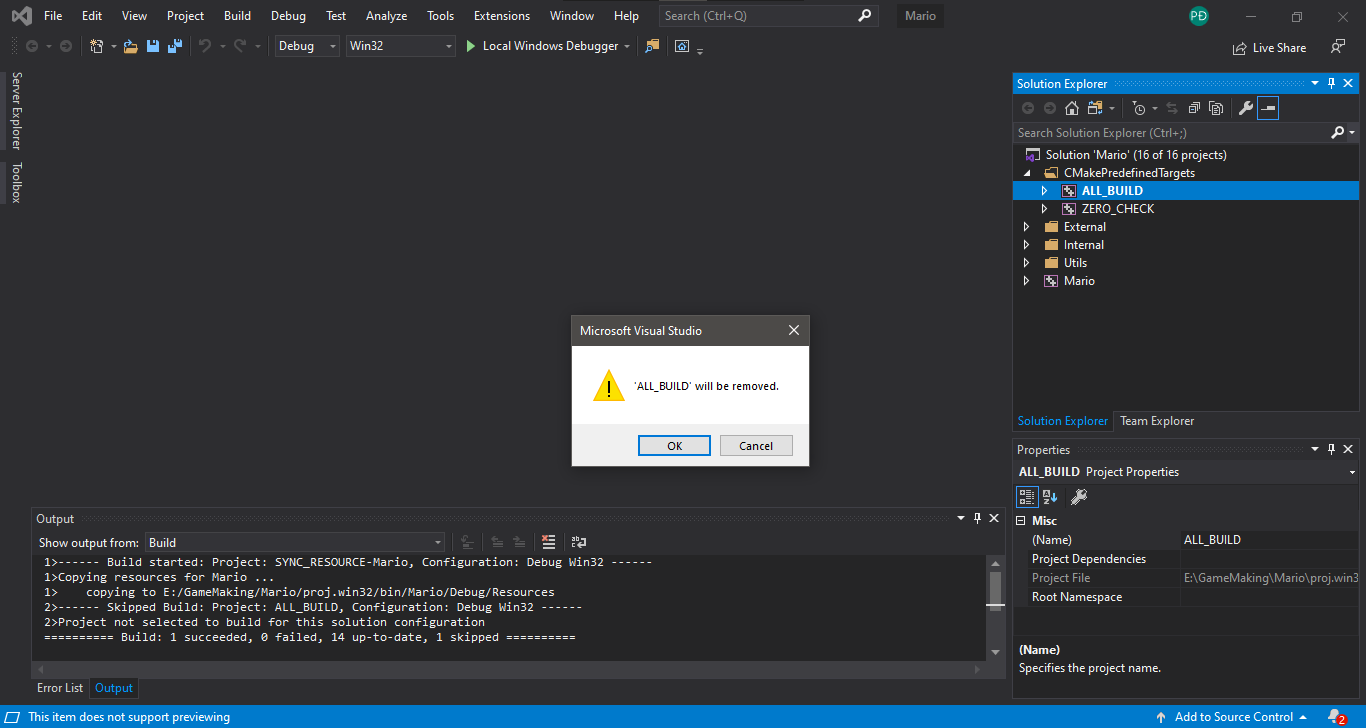Image resolution: width=1366 pixels, height=728 pixels.
Task: Open Local Windows Debugger dropdown arrow
Action: (627, 46)
